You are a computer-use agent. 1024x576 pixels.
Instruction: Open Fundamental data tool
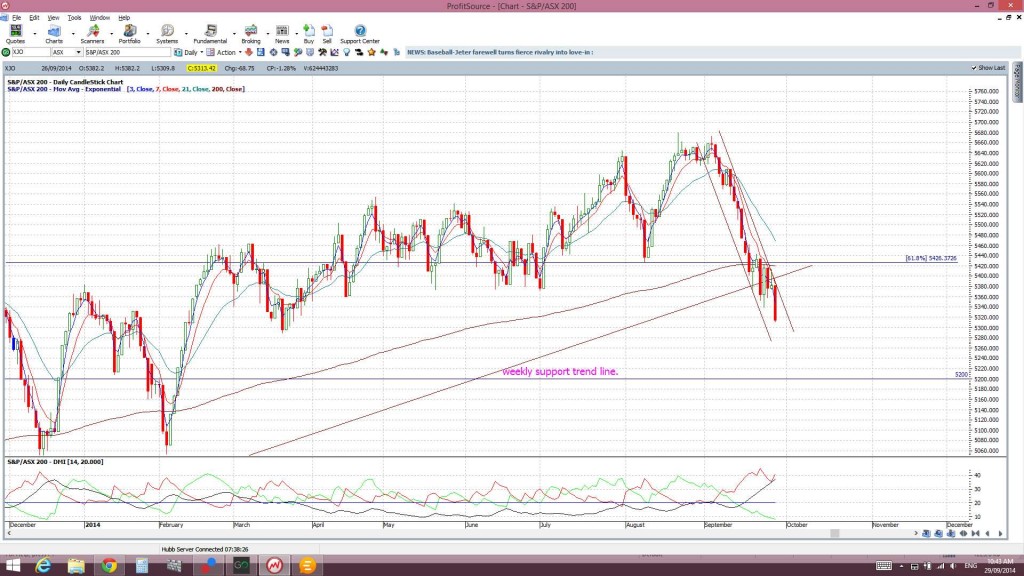tap(210, 34)
